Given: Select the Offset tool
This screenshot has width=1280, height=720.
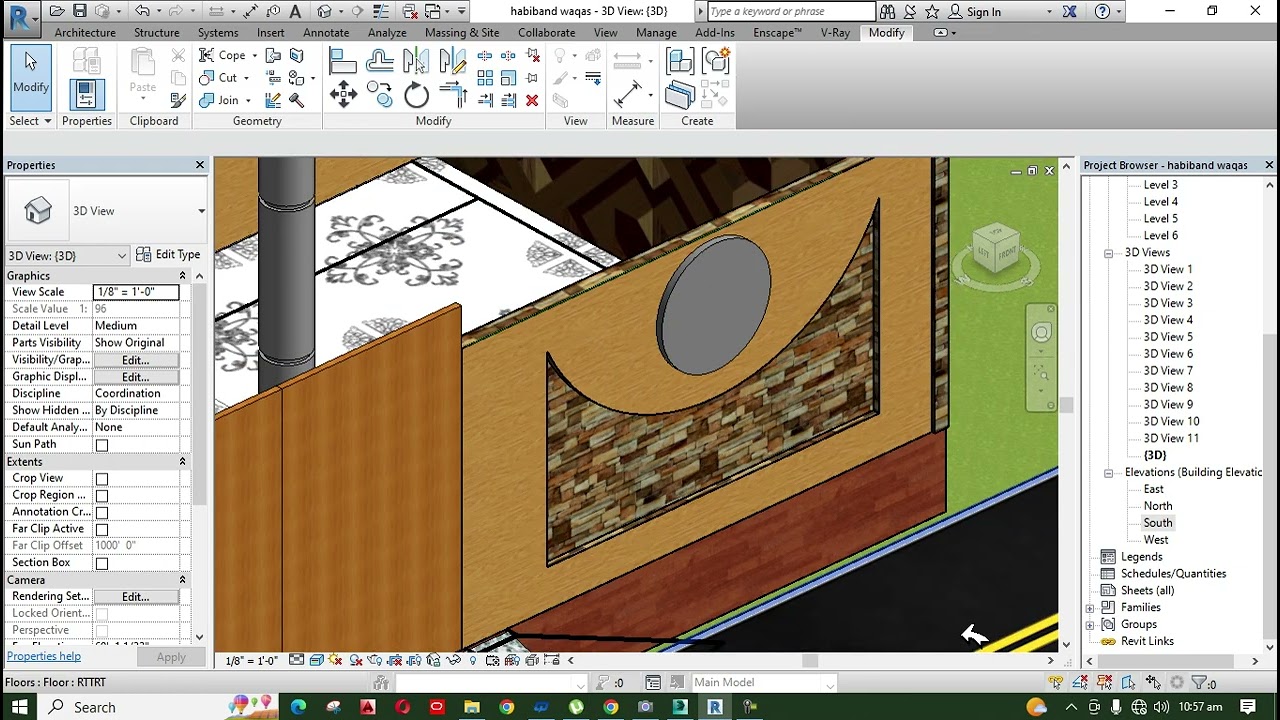Looking at the screenshot, I should click(380, 62).
